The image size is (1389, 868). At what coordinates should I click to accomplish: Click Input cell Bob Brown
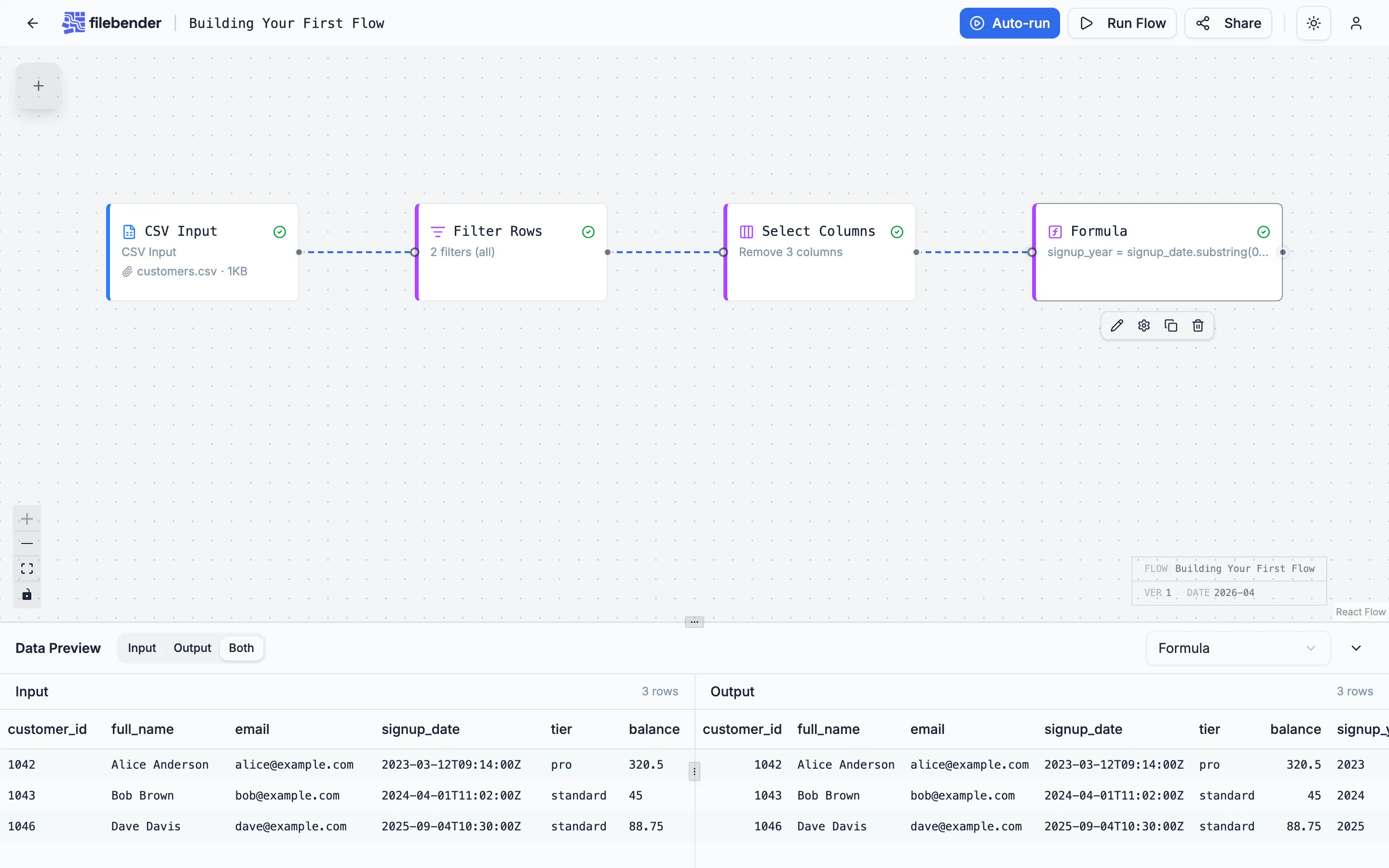(x=142, y=796)
